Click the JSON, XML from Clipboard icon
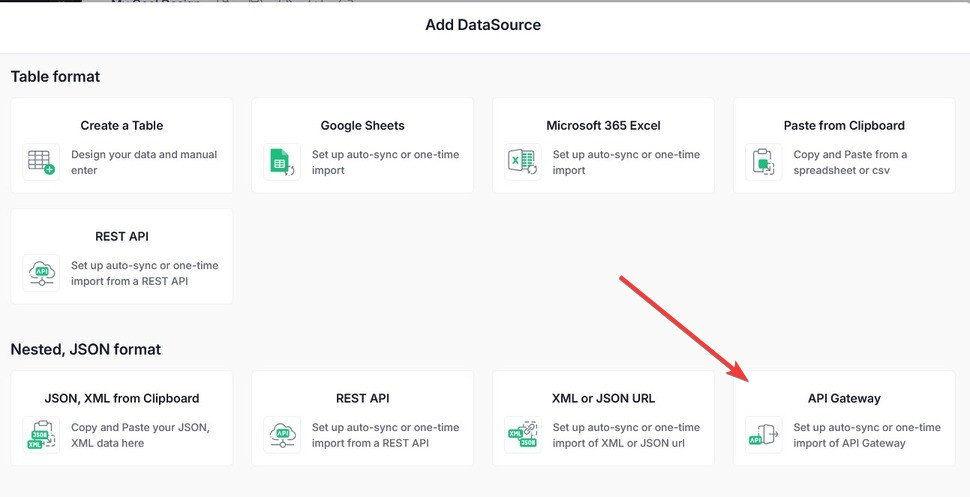 coord(41,435)
